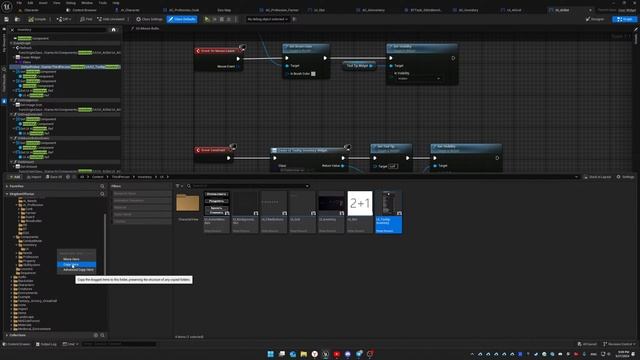Screen dimensions: 640x360
Task: Click the Tool Tip Widget variable node
Action: click(x=359, y=66)
